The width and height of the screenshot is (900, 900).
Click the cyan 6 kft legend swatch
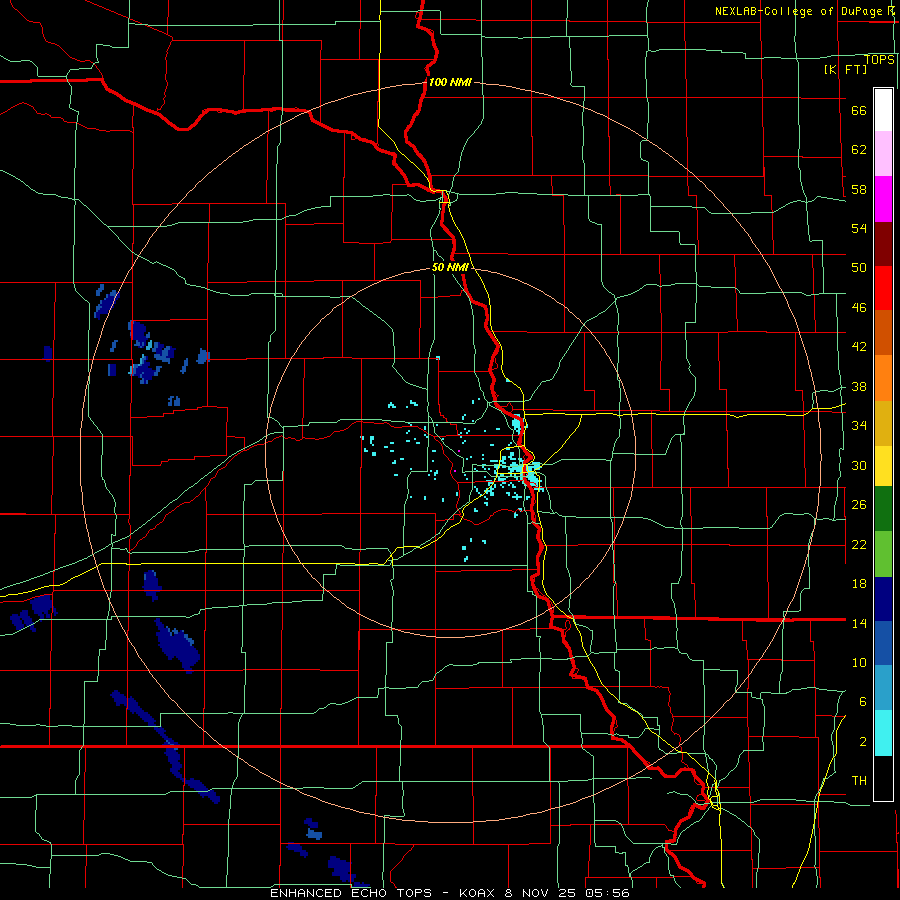883,733
